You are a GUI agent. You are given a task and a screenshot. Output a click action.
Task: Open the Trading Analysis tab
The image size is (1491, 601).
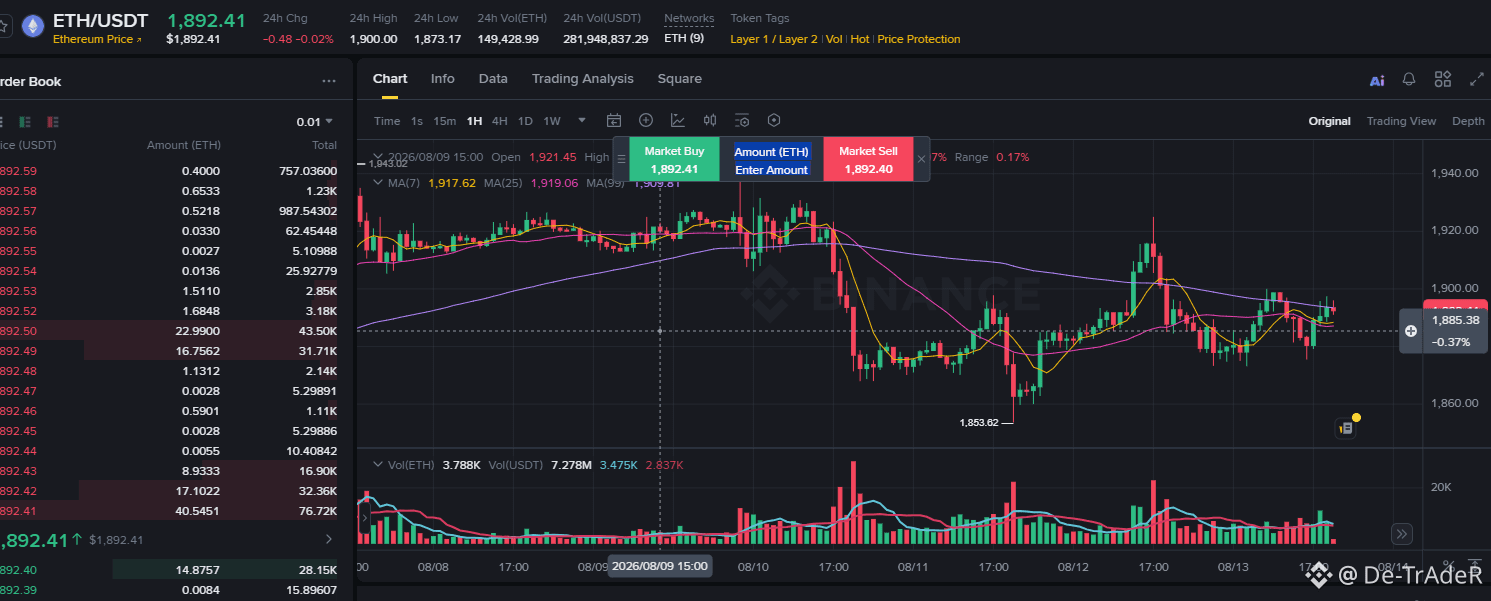pyautogui.click(x=583, y=79)
